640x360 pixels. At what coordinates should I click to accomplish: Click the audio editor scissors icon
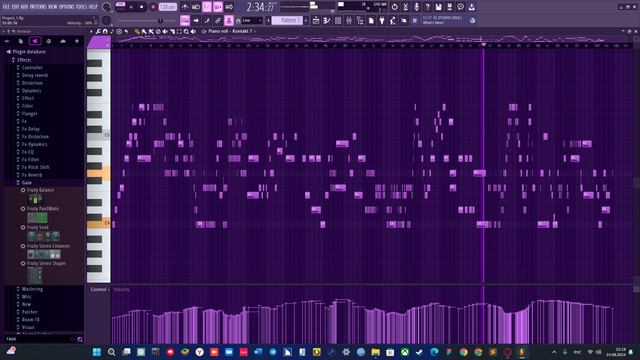point(405,7)
